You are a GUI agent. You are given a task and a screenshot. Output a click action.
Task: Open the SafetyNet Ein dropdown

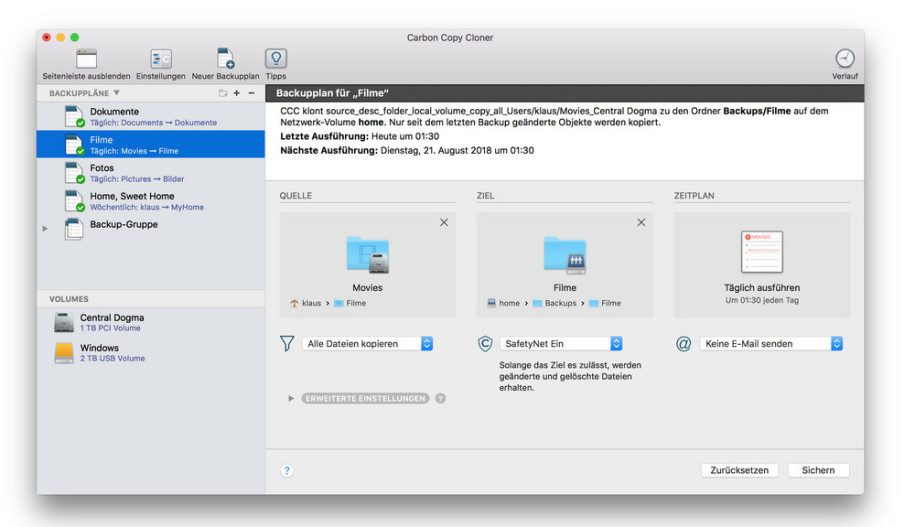coord(561,344)
